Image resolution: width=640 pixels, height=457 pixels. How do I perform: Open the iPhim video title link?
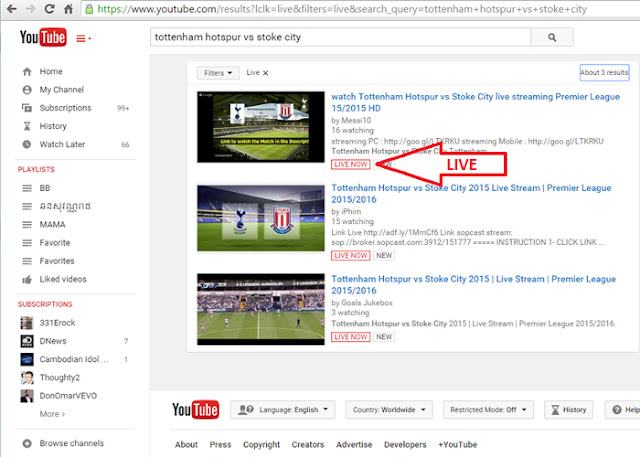point(471,193)
